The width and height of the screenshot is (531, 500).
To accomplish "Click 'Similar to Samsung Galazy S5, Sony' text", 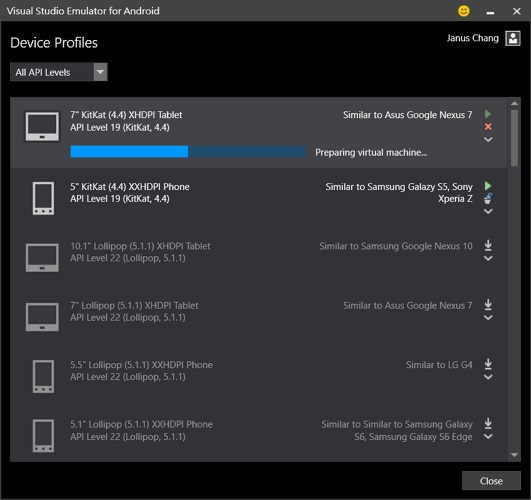I will (399, 187).
